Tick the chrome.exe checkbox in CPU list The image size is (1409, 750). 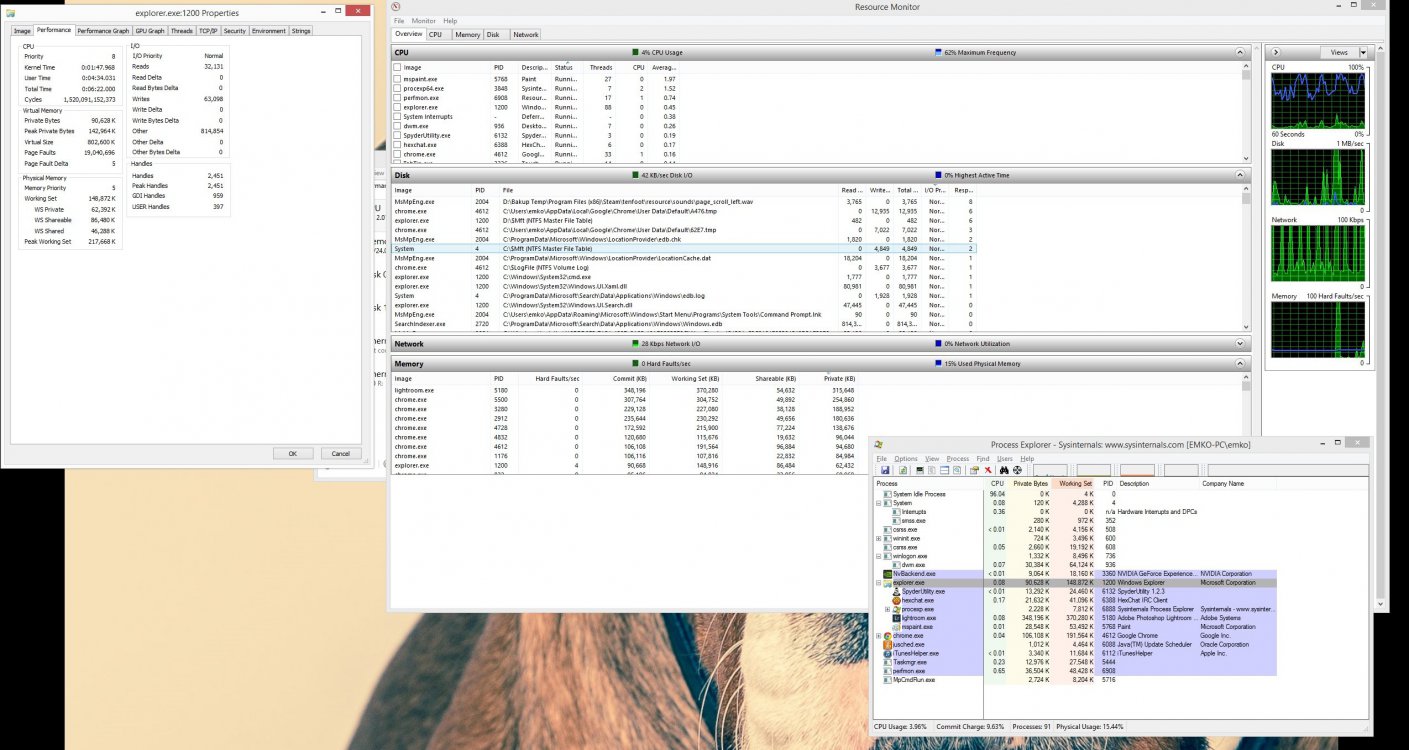click(398, 155)
